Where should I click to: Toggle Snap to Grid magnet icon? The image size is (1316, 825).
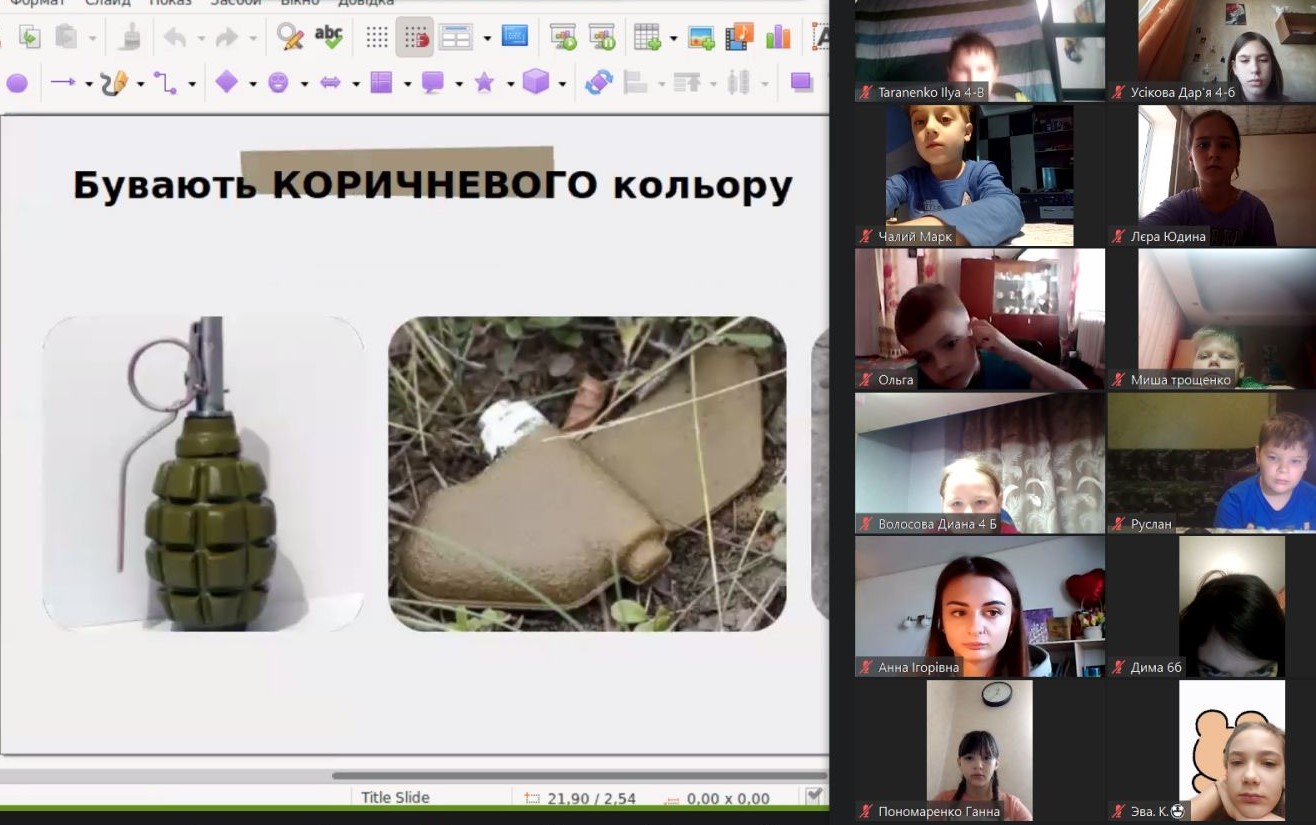coord(414,38)
